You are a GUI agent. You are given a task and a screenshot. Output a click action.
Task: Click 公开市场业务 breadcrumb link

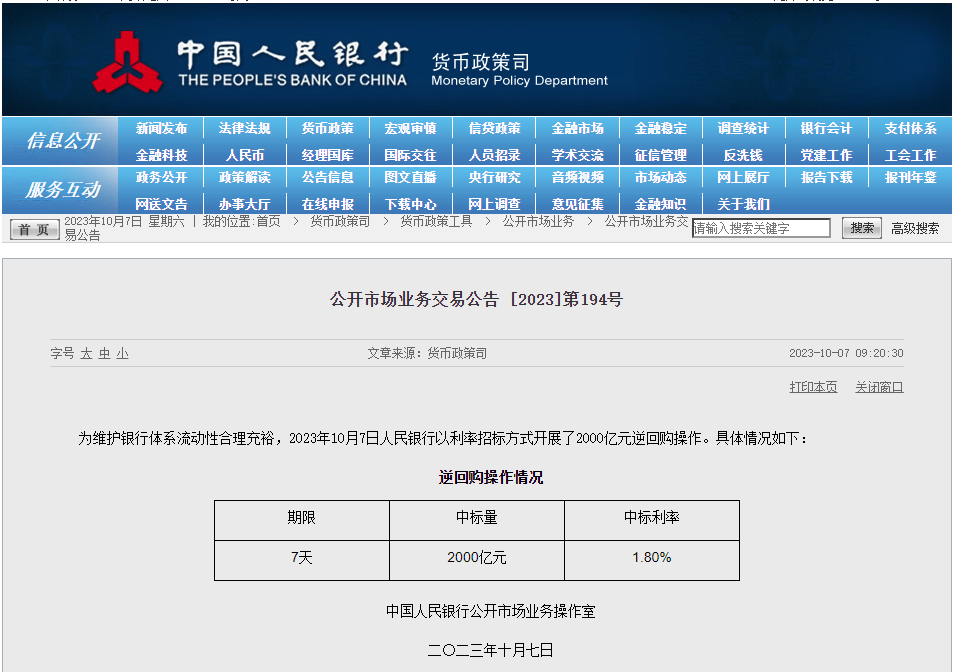pyautogui.click(x=538, y=222)
